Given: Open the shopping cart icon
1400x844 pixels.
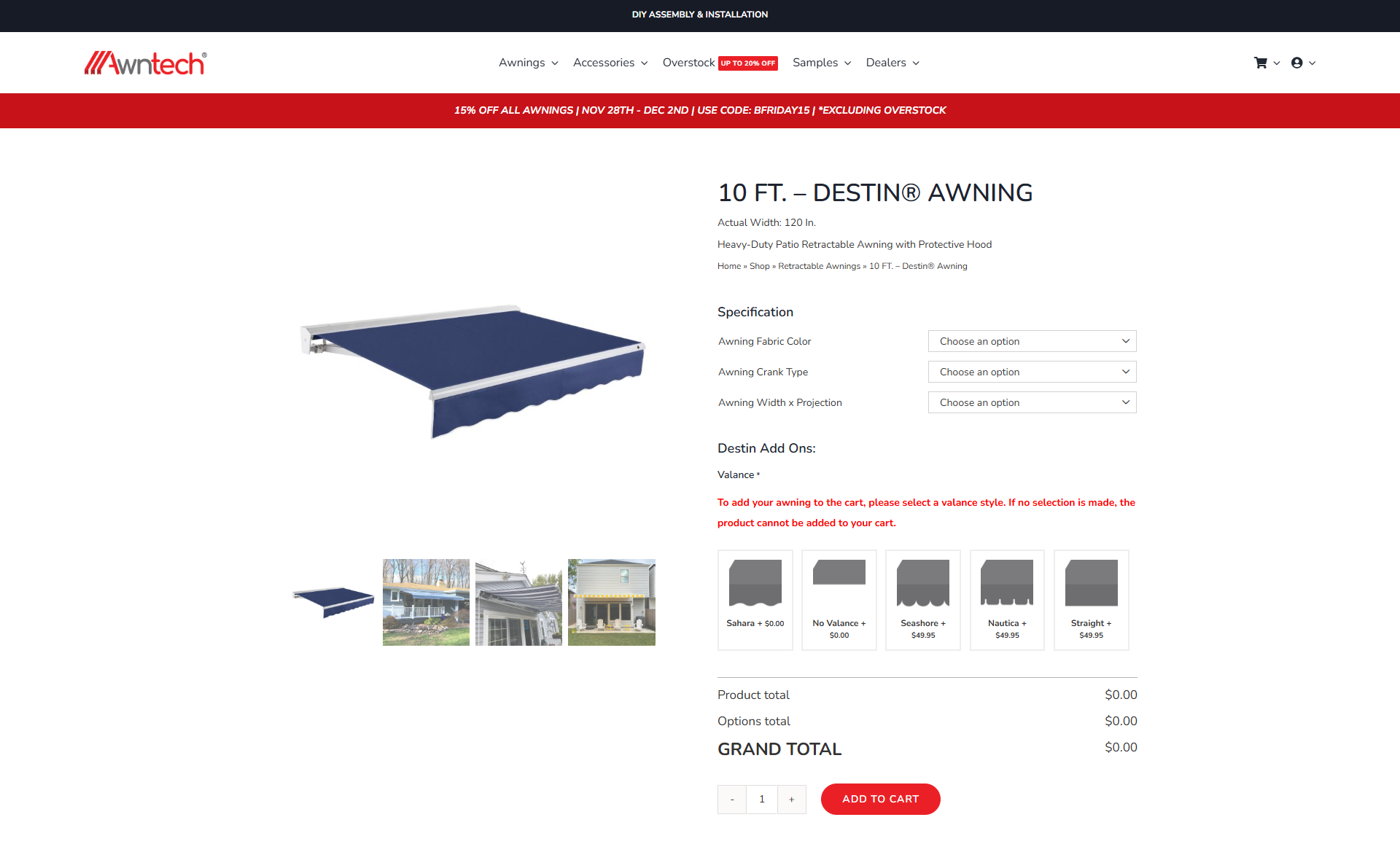Looking at the screenshot, I should click(1260, 63).
